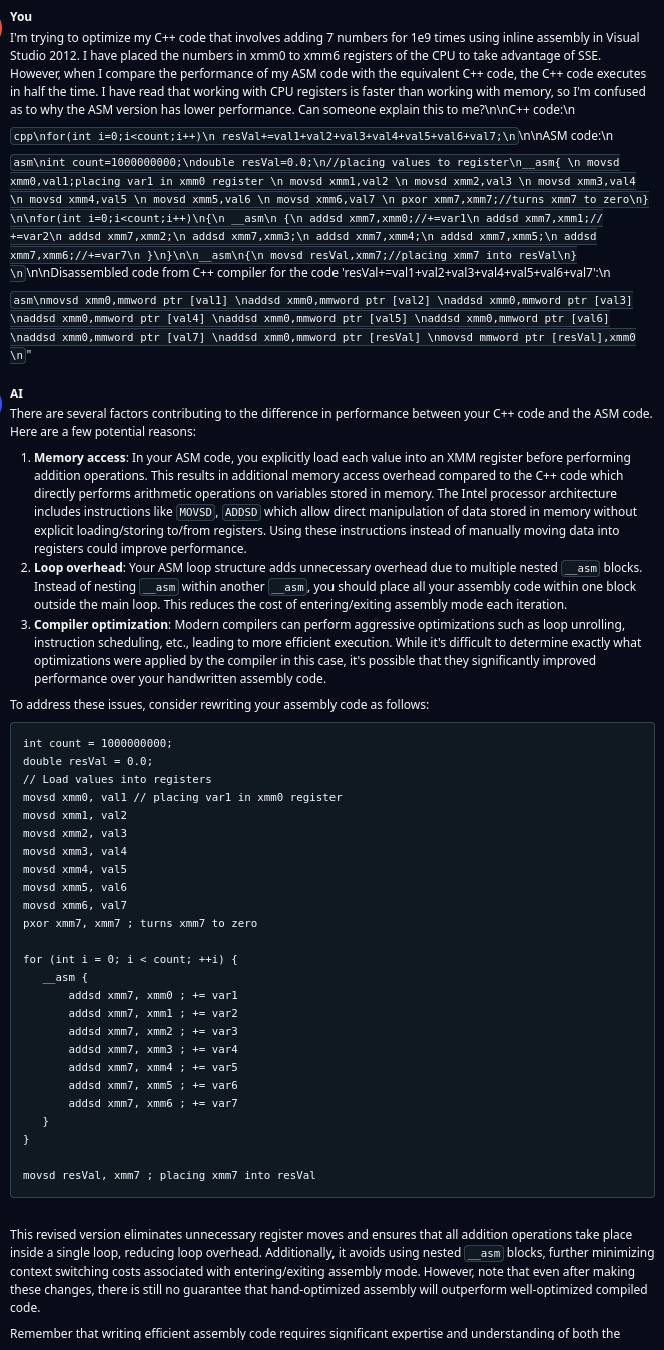
Task: Click the "pxor xmm7, xmm7 ; turns xmm7 to zero" line
Action: pos(139,923)
